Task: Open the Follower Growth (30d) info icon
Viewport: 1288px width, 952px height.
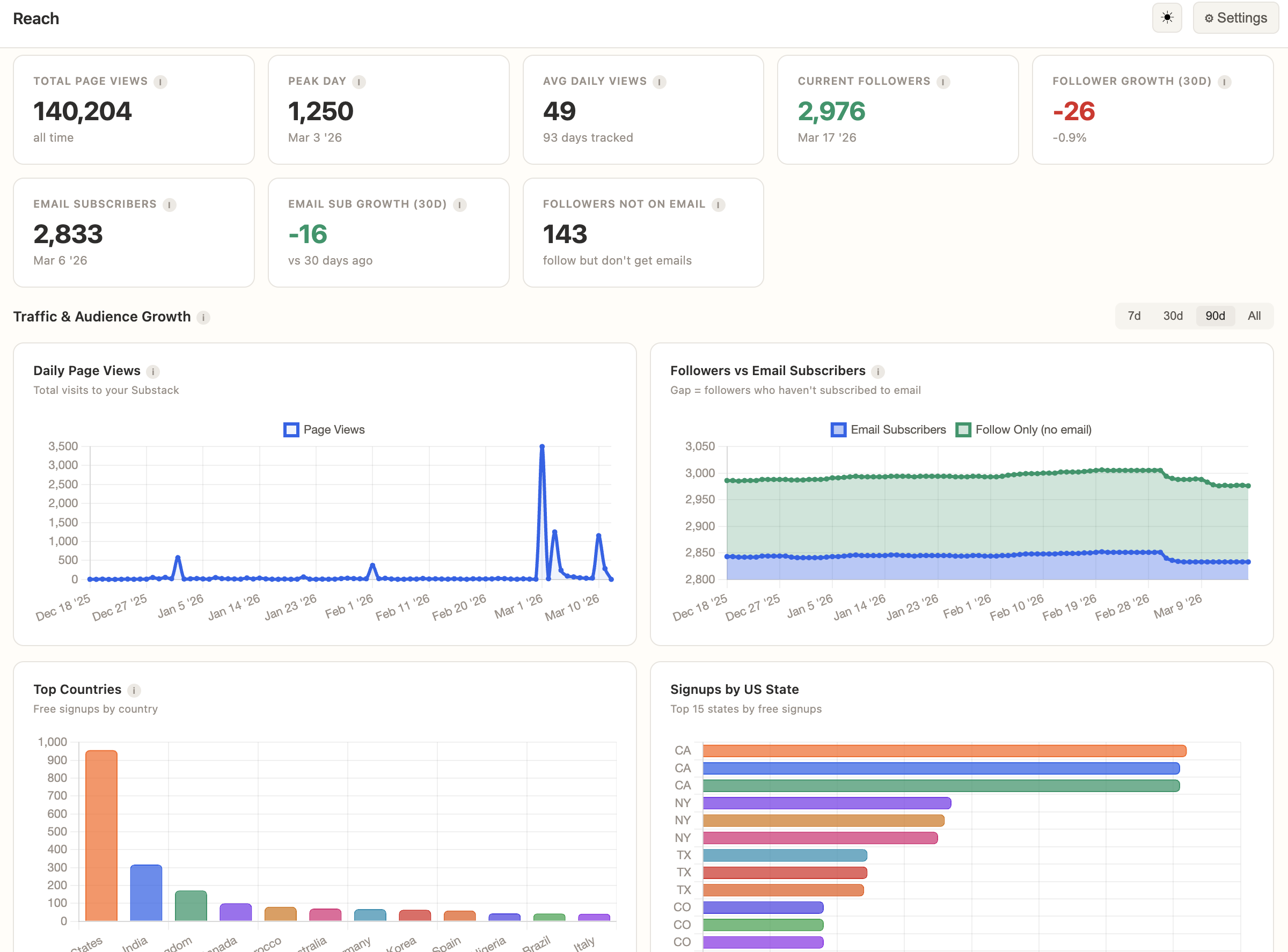Action: (x=1224, y=82)
